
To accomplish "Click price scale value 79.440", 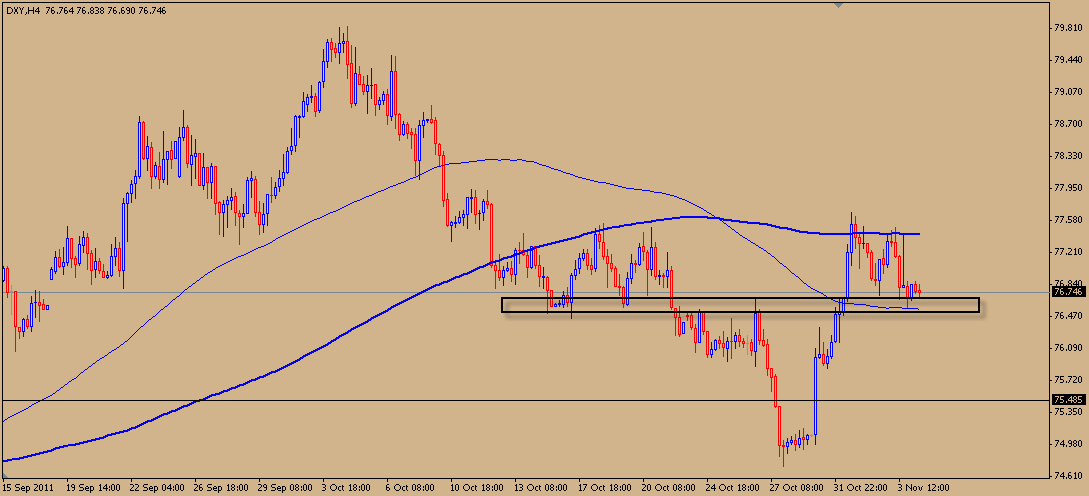I will [x=1069, y=60].
